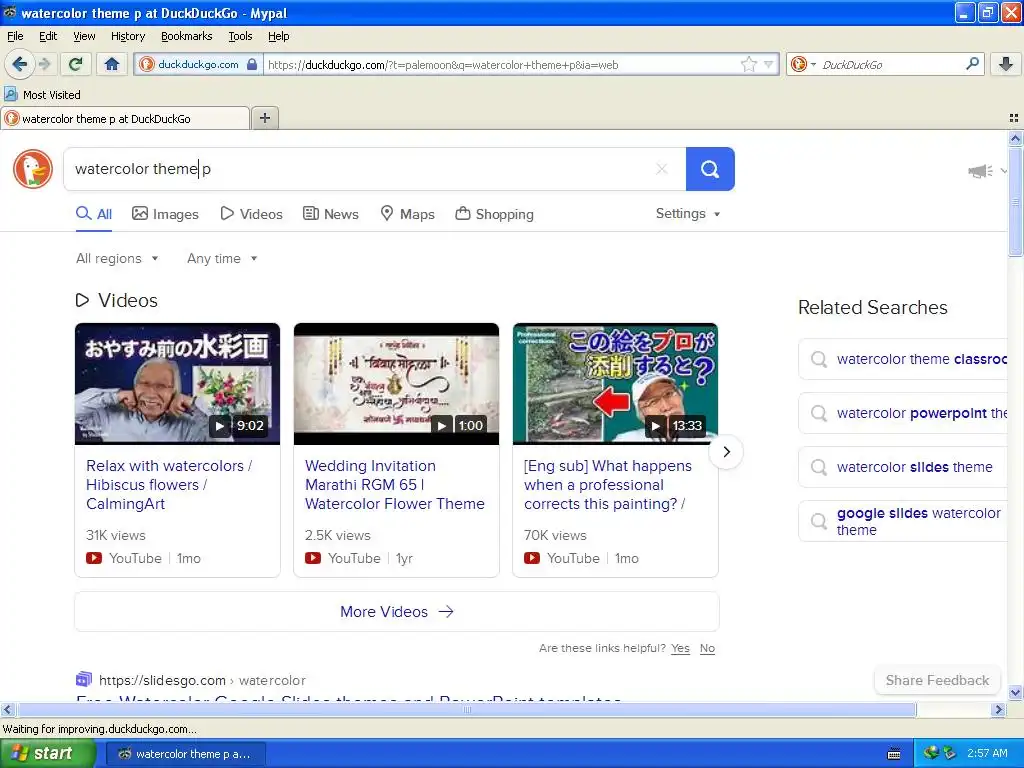Open the Wedding Invitation Marathi RGM 65 link
The height and width of the screenshot is (768, 1024).
coord(394,485)
